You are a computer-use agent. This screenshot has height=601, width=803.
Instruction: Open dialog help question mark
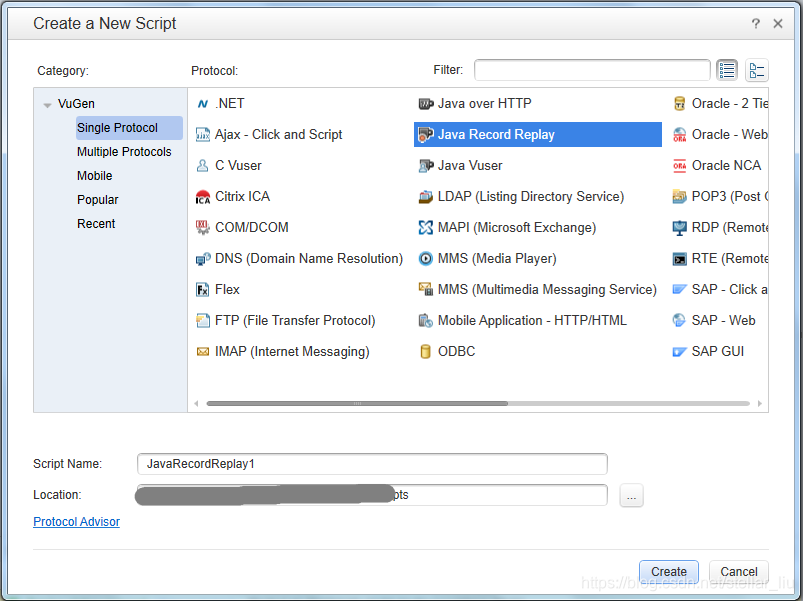755,24
